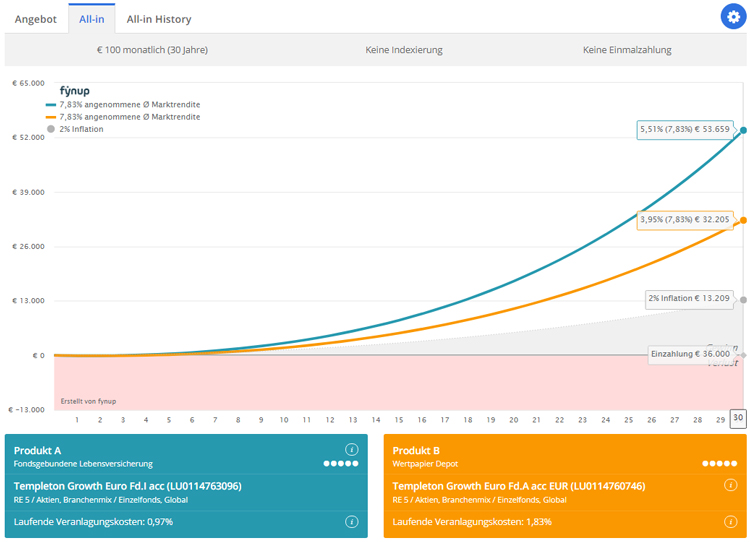Select year 1 on the x-axis
Image resolution: width=750 pixels, height=542 pixels.
[x=77, y=420]
